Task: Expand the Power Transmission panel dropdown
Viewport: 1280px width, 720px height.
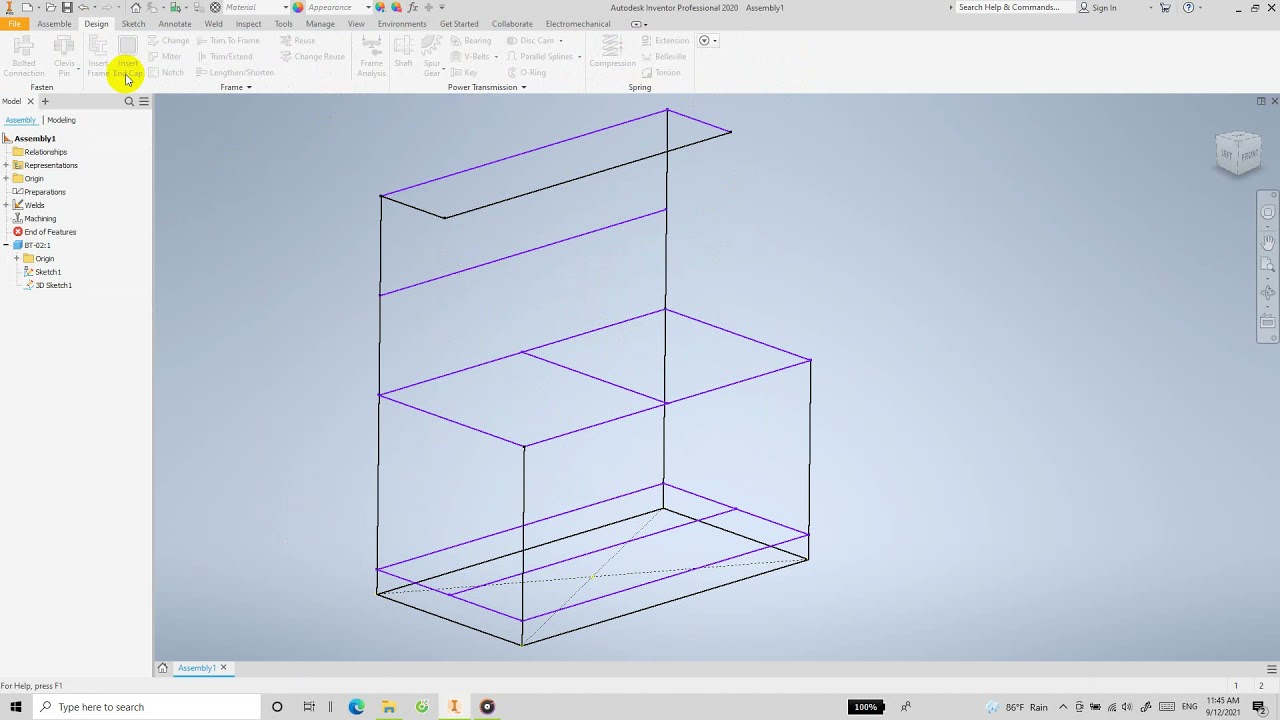Action: tap(487, 87)
